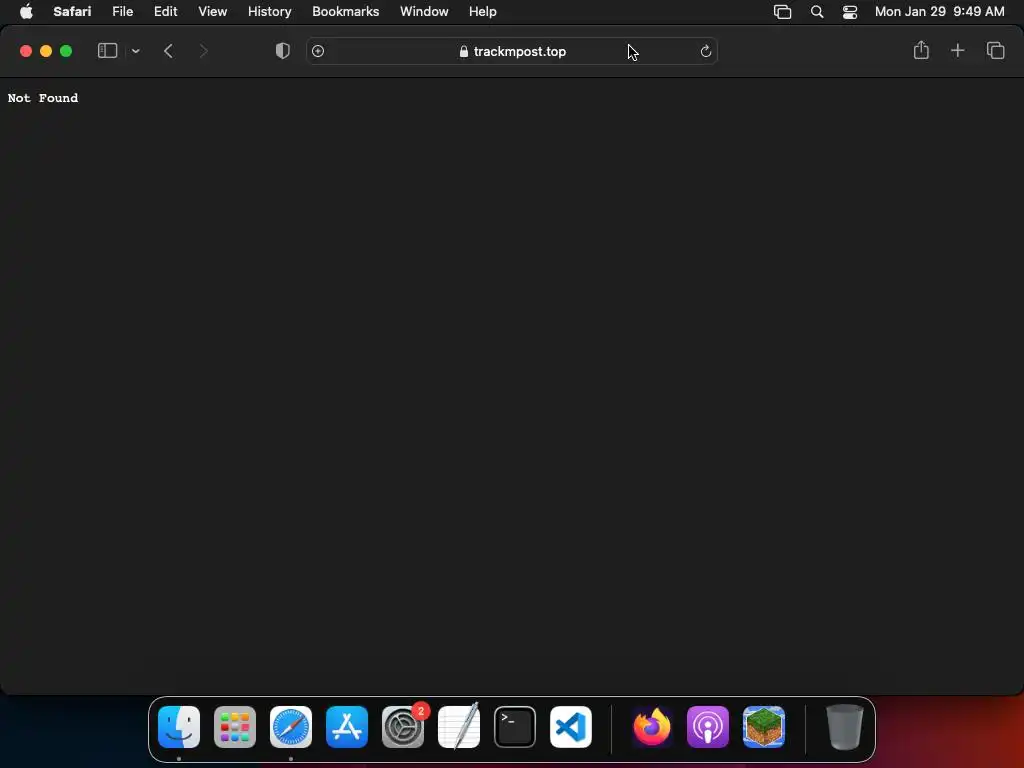Open TextEdit from the Dock

click(459, 727)
